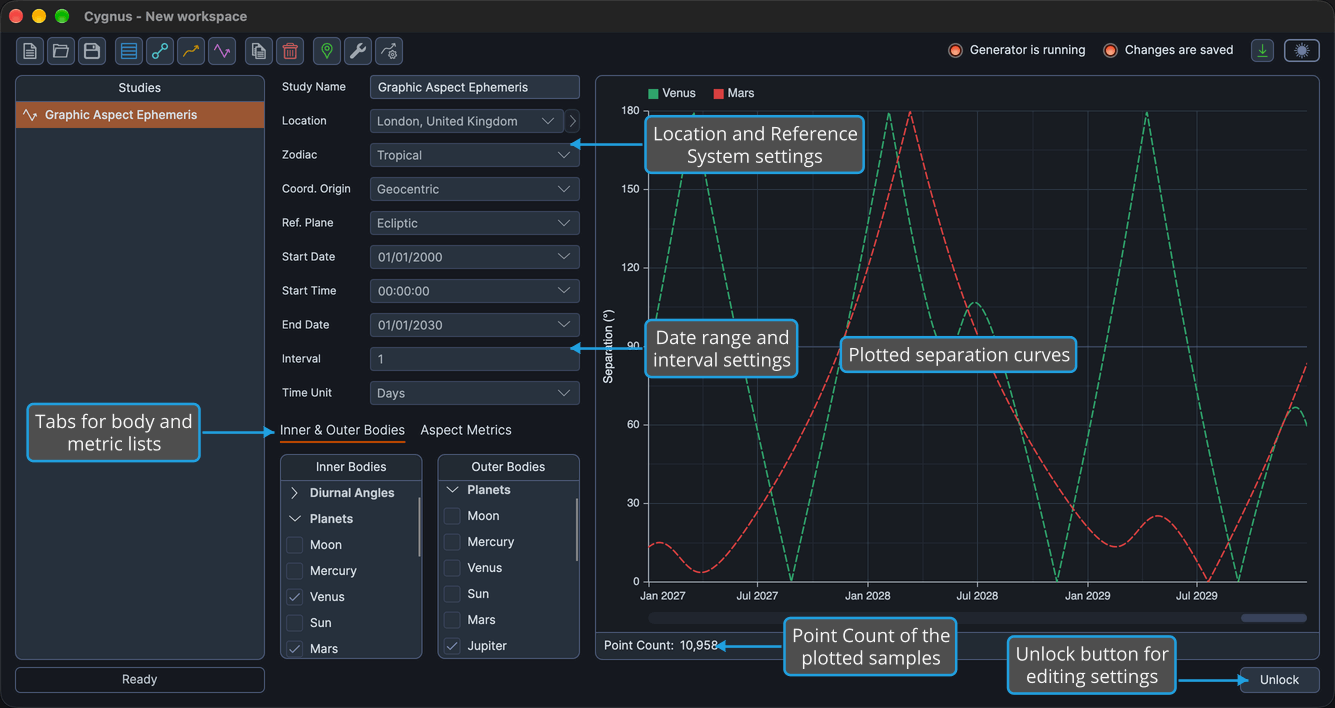
Task: Click the Unlock button
Action: [1279, 680]
